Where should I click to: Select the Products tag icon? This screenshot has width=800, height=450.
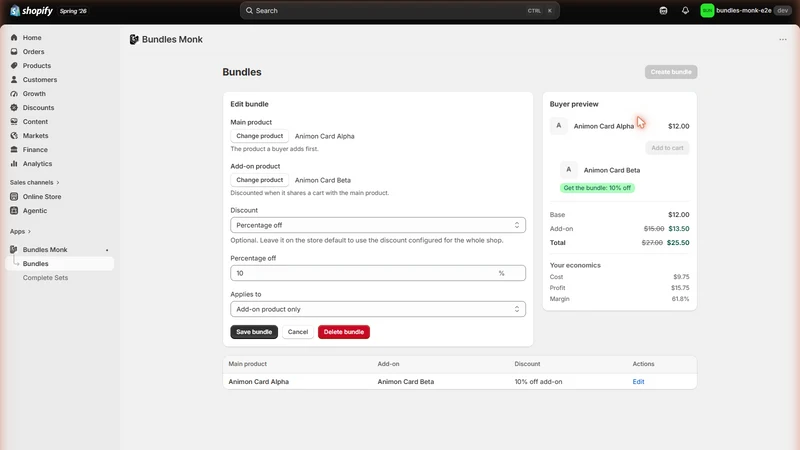14,66
